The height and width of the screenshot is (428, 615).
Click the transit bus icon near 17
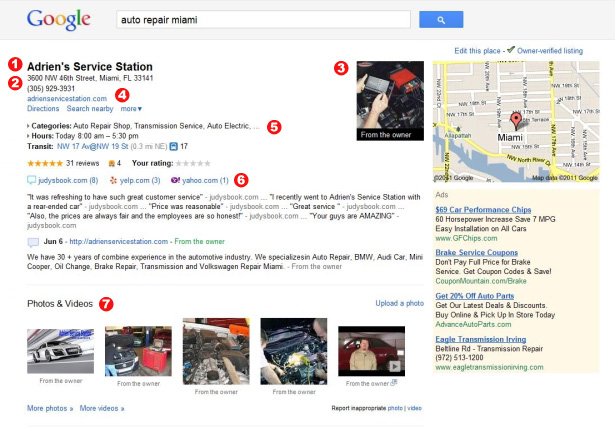pyautogui.click(x=174, y=147)
